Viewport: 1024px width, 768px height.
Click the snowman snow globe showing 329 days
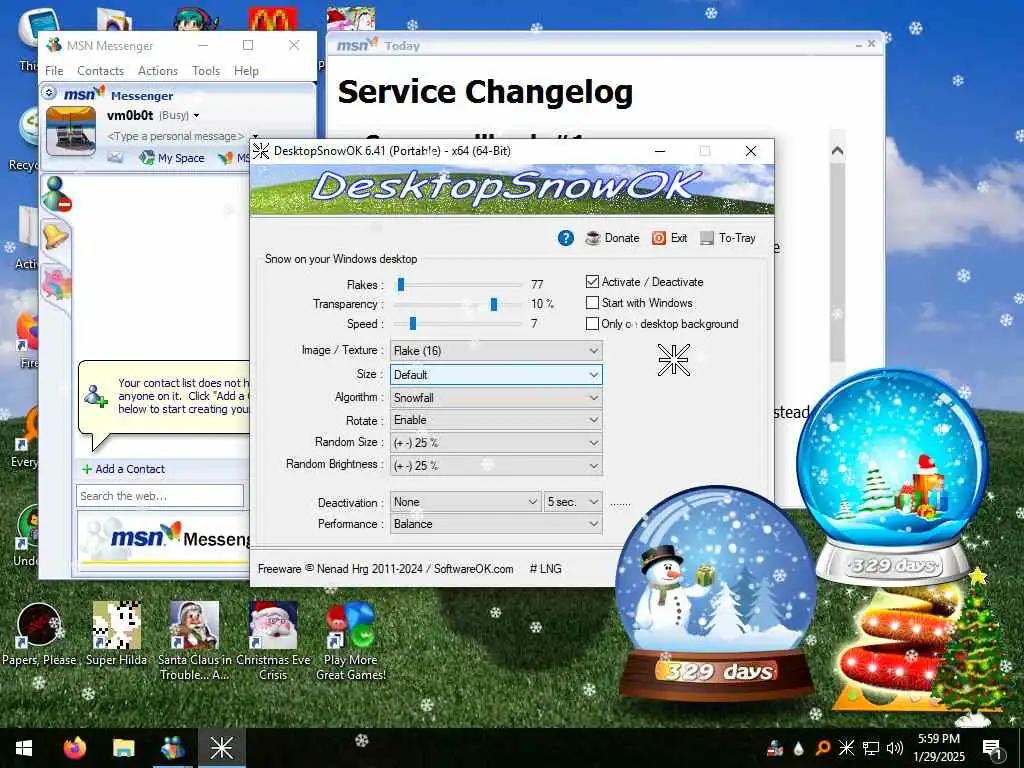pyautogui.click(x=717, y=593)
